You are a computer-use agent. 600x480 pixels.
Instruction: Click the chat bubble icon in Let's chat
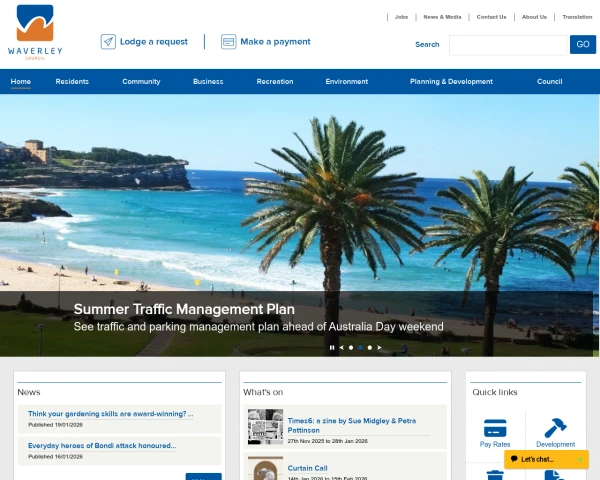click(514, 459)
